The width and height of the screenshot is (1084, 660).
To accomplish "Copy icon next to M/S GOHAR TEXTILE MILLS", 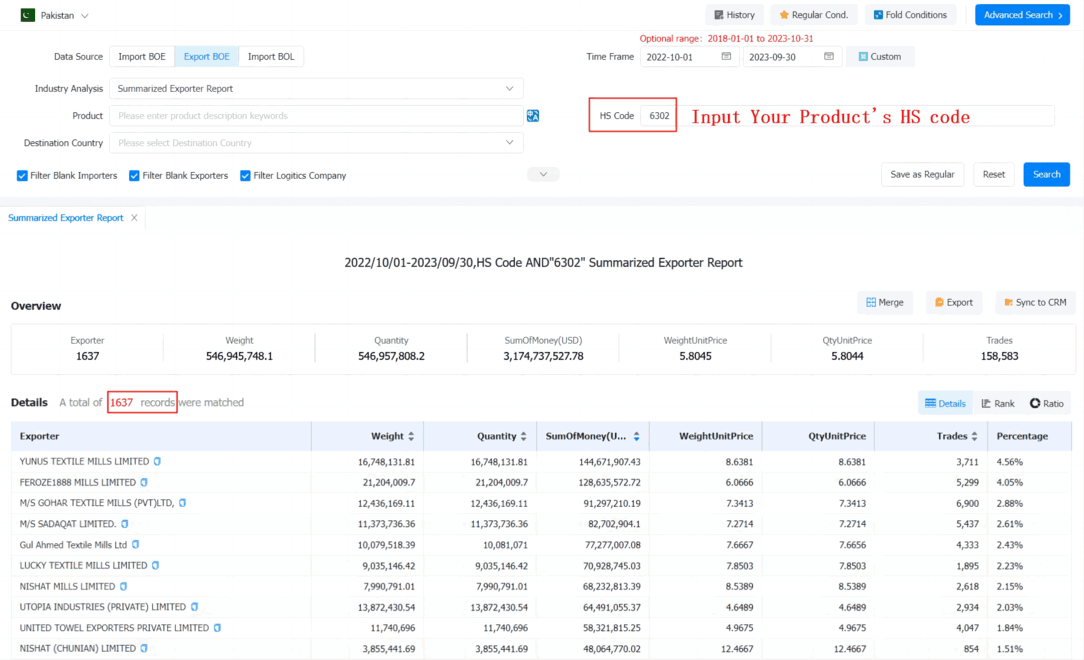I will [182, 503].
